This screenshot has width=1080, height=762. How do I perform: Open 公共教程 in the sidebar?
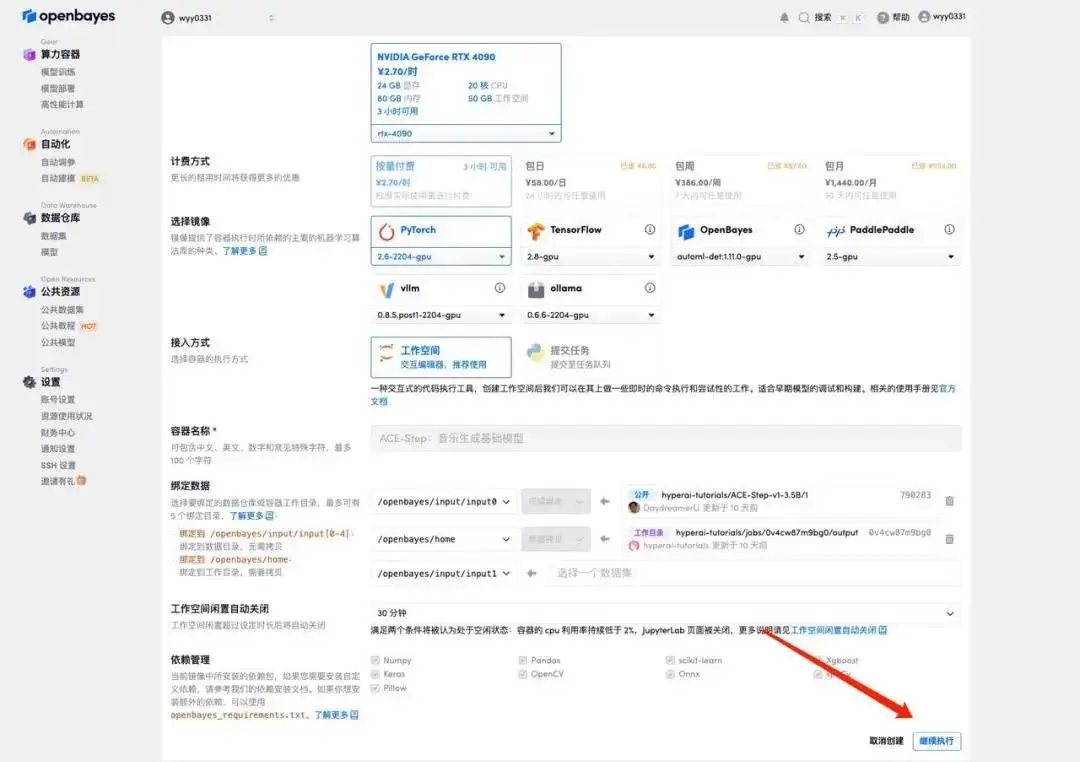point(58,326)
